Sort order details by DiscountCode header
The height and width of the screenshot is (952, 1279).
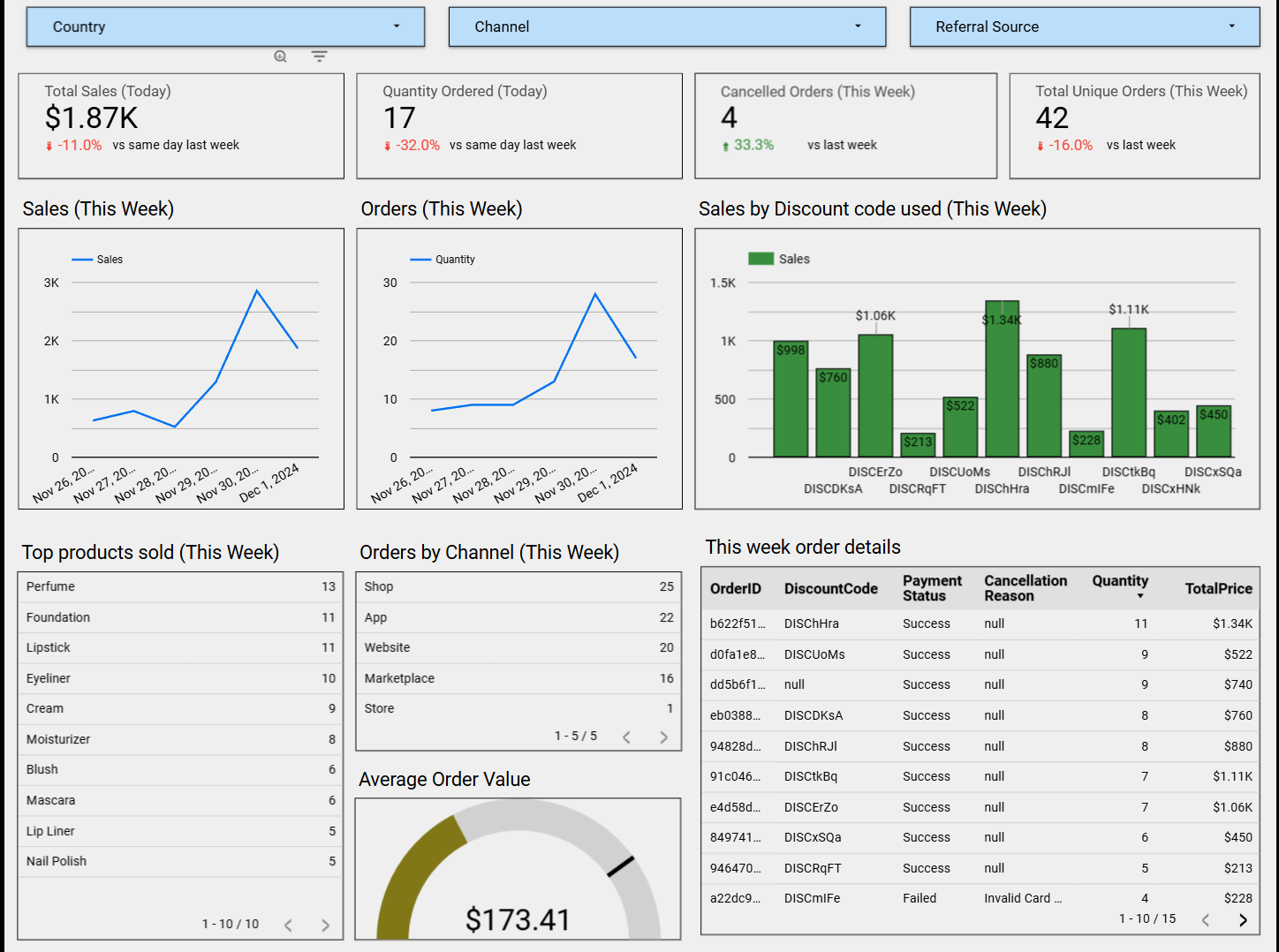tap(830, 588)
